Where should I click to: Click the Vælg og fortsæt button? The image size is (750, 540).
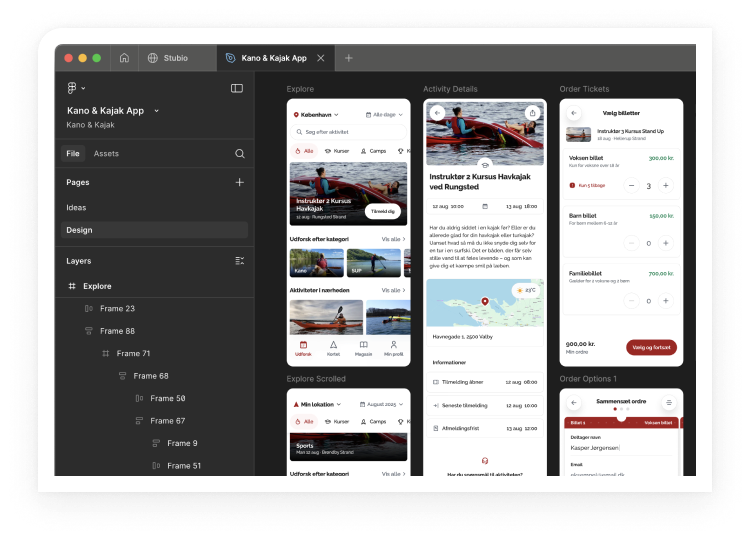tap(651, 347)
